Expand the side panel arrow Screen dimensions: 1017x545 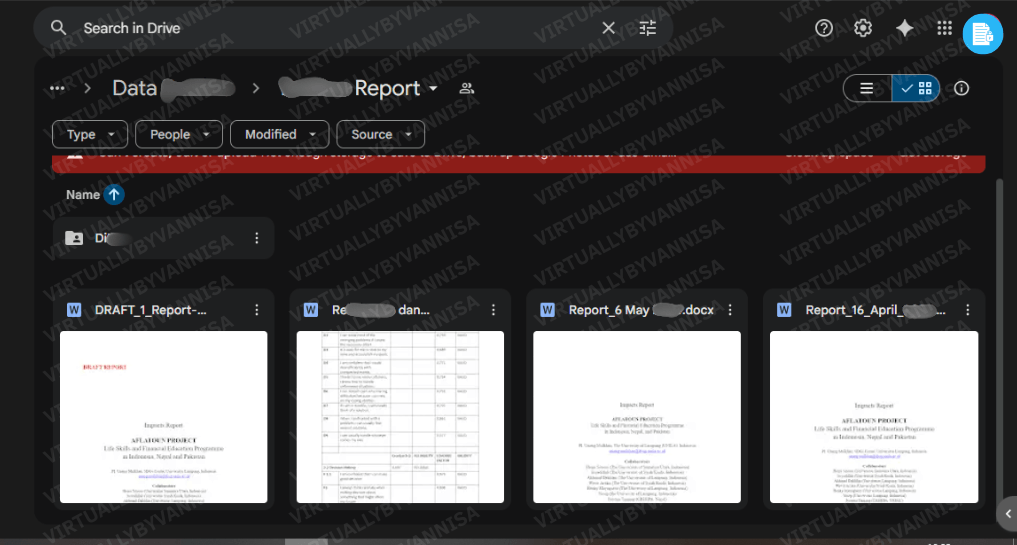click(x=1008, y=513)
